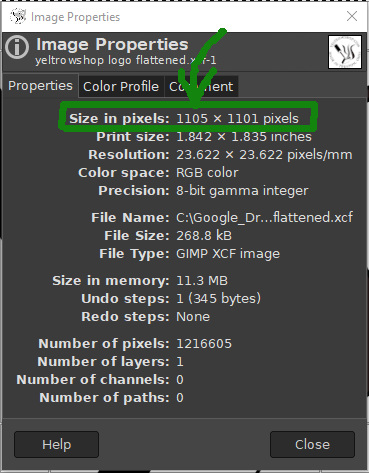
Task: Close the Image Properties window with X
Action: click(x=352, y=16)
